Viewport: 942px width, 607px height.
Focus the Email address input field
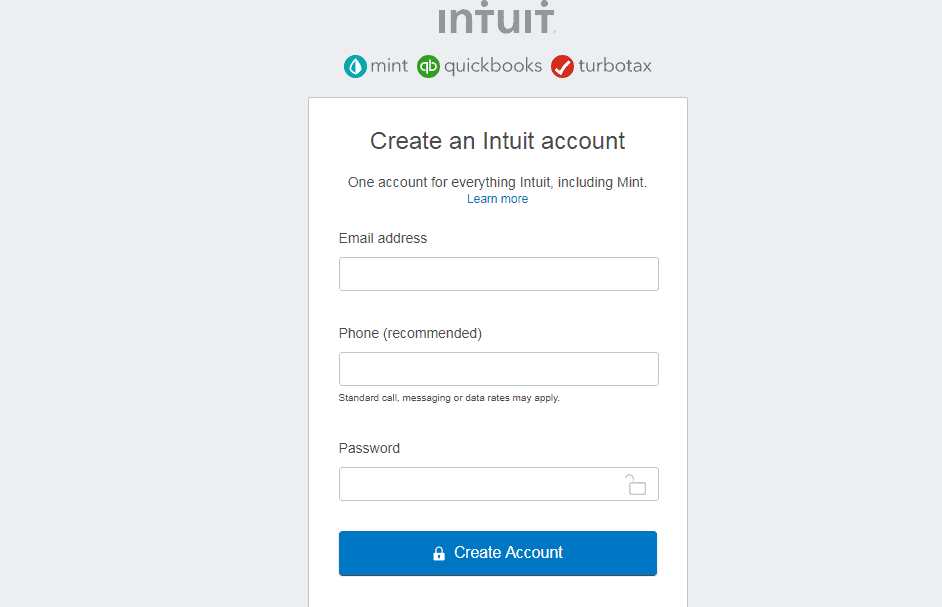coord(499,274)
